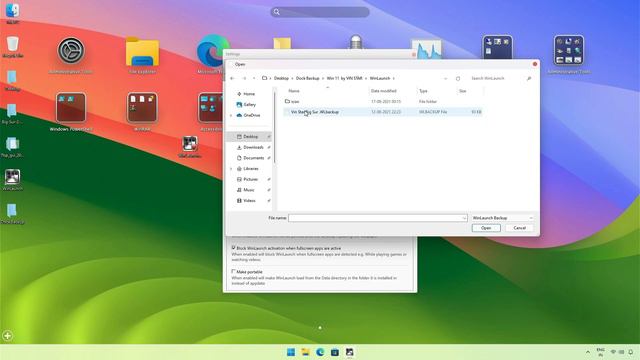This screenshot has height=360, width=640.
Task: Select the folder row in file list
Action: pos(383,101)
